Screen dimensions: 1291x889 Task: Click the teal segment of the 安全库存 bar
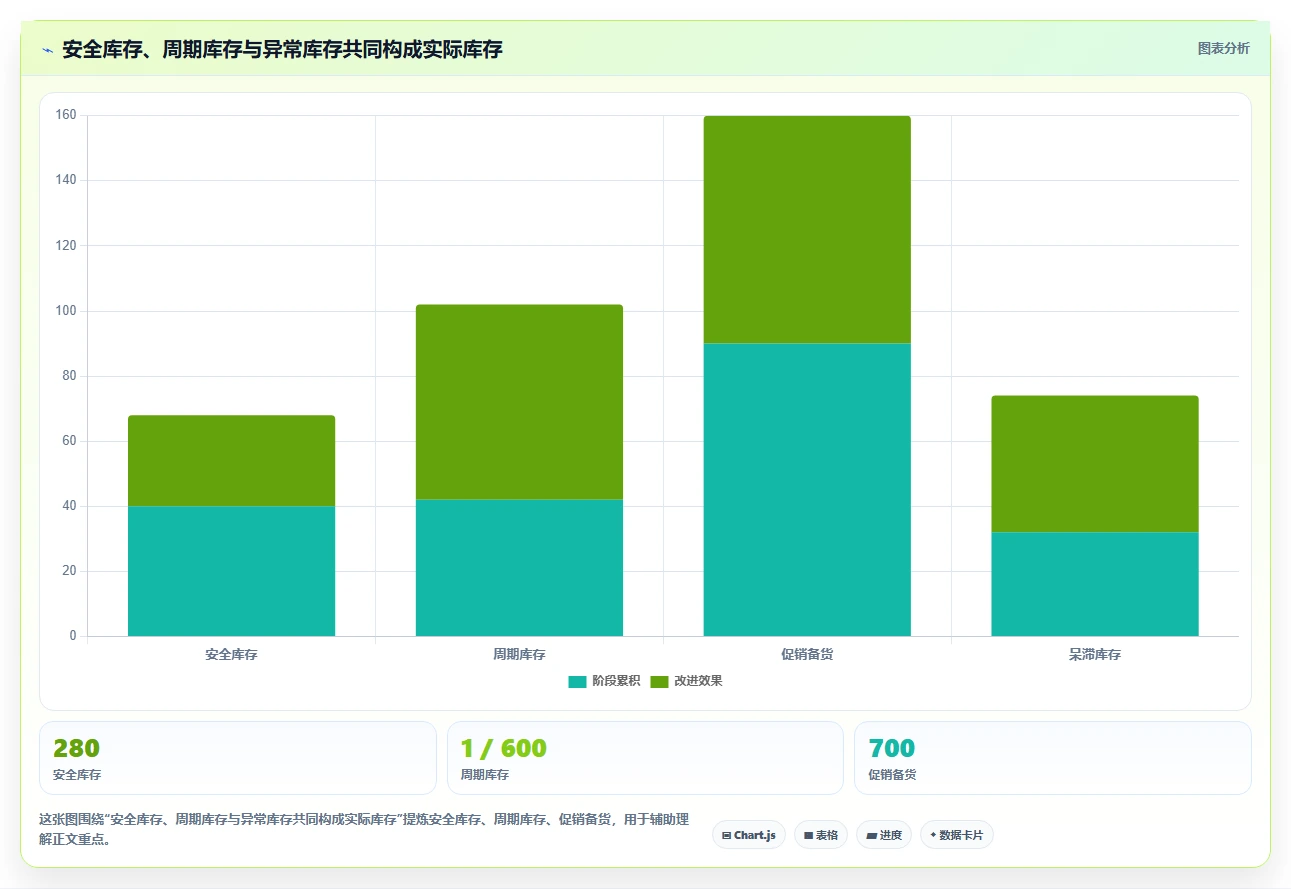pos(231,571)
